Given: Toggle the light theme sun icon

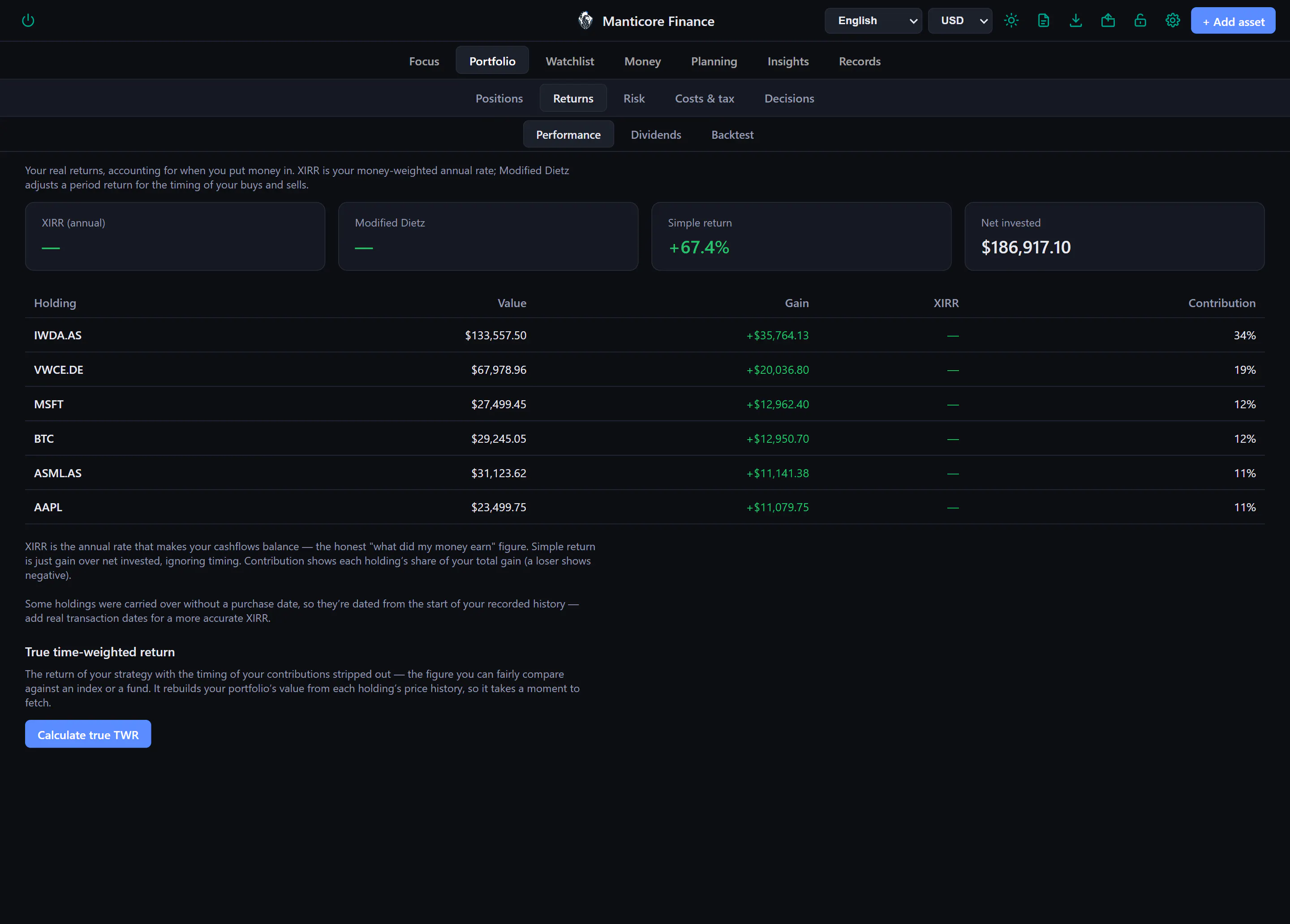Looking at the screenshot, I should click(1011, 21).
